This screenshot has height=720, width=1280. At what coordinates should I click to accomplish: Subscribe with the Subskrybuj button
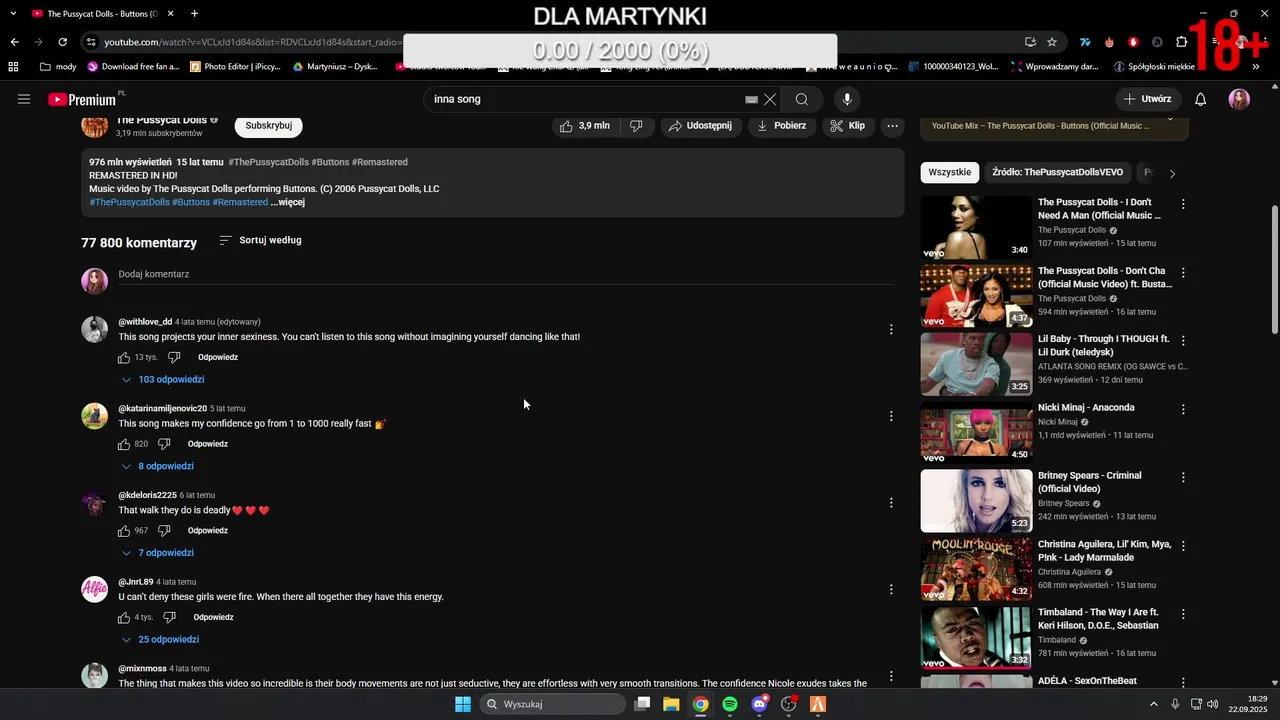point(269,126)
